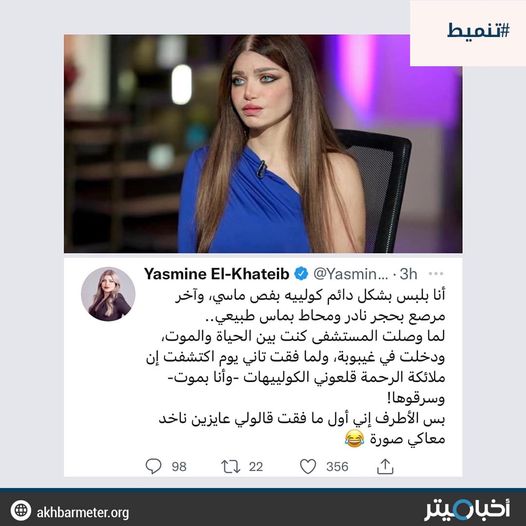Image resolution: width=526 pixels, height=526 pixels.
Task: Open the akhbarmeter.org website link
Action: point(83,512)
